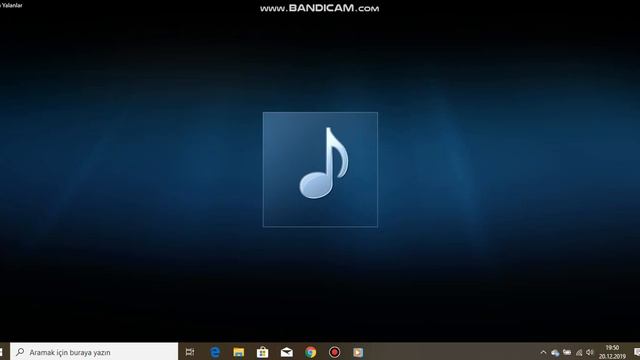Open the volume speaker tray icon

point(590,352)
